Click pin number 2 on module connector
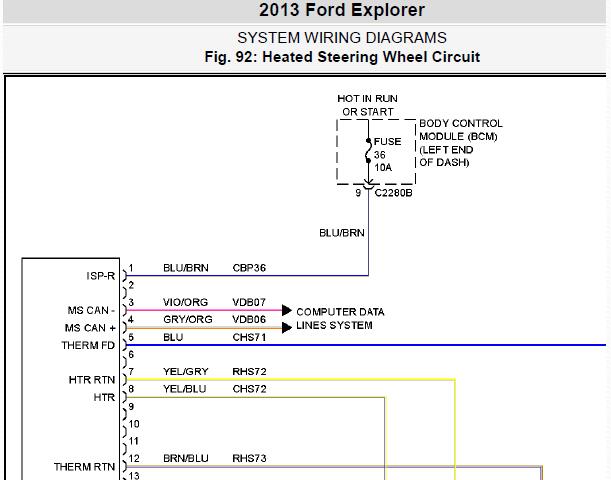The width and height of the screenshot is (611, 480). coord(131,285)
